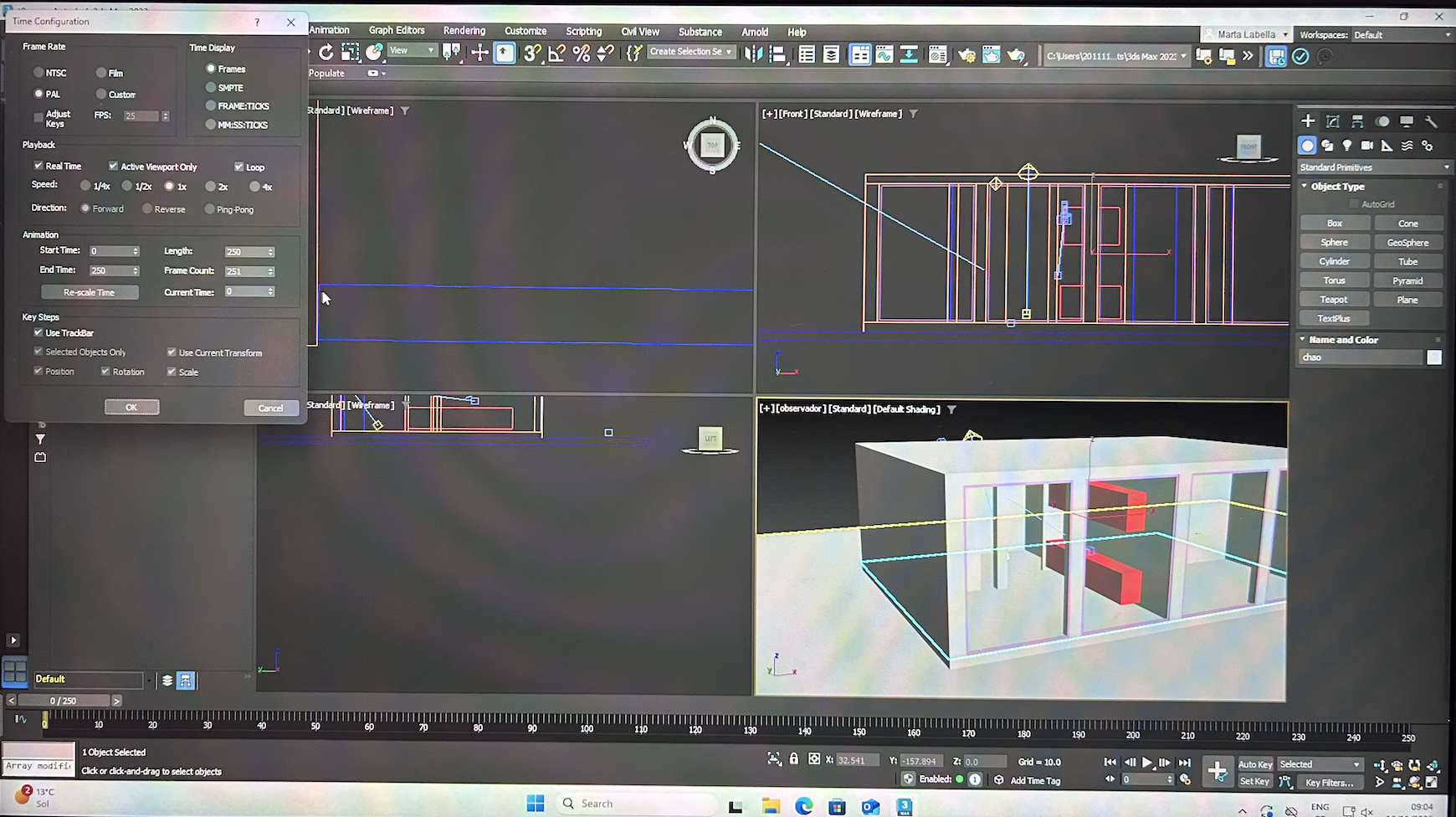Open the Graph Editors menu
The width and height of the screenshot is (1456, 817).
pyautogui.click(x=397, y=30)
